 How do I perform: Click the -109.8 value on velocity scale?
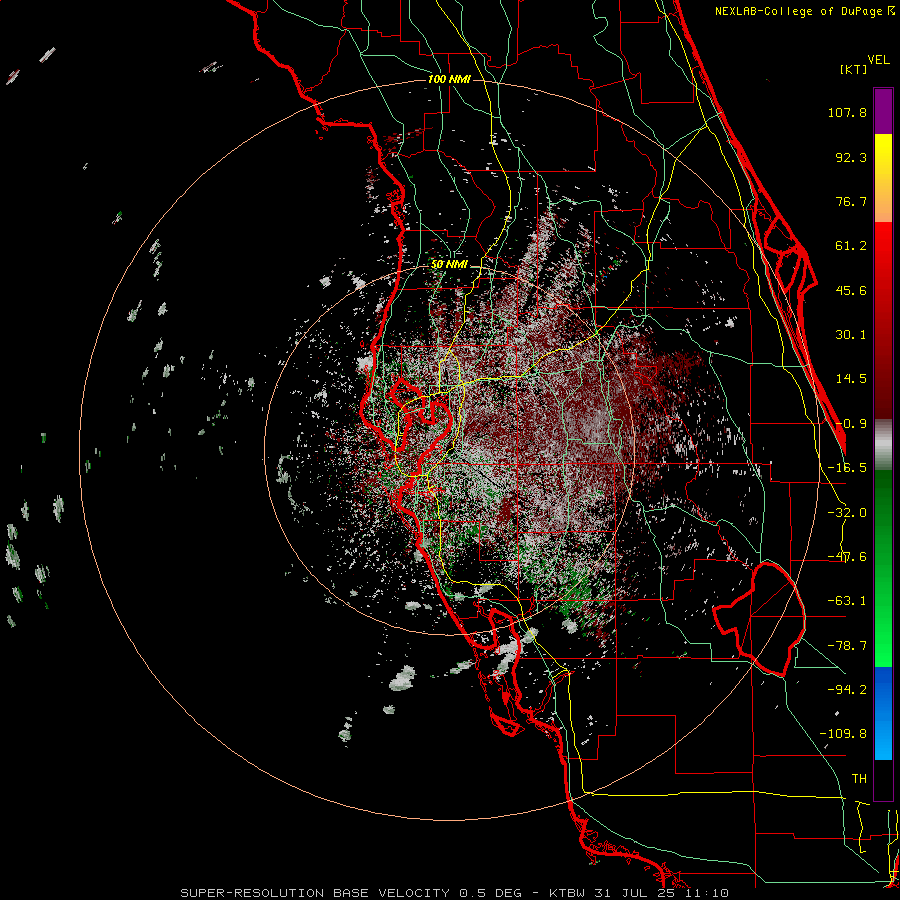point(843,734)
